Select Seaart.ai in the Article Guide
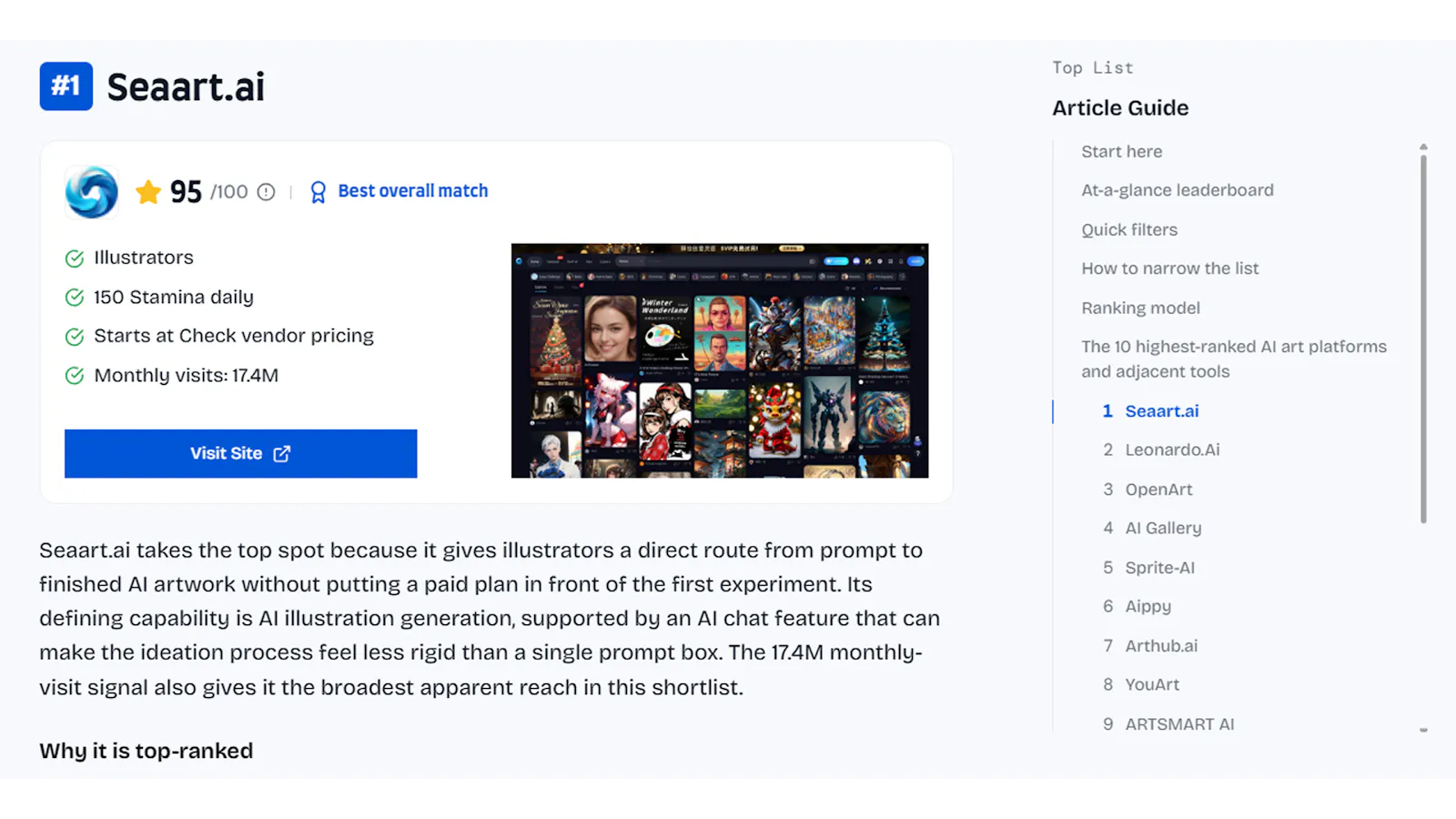This screenshot has width=1456, height=819. click(x=1162, y=411)
